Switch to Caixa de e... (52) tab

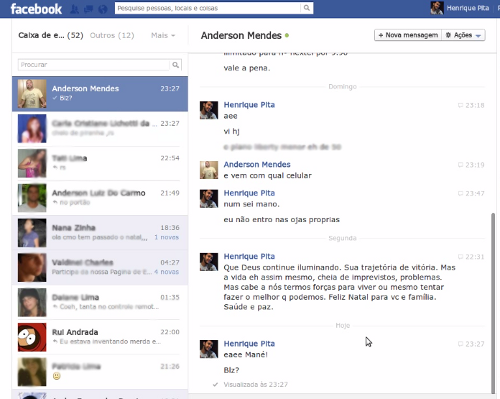pos(51,35)
